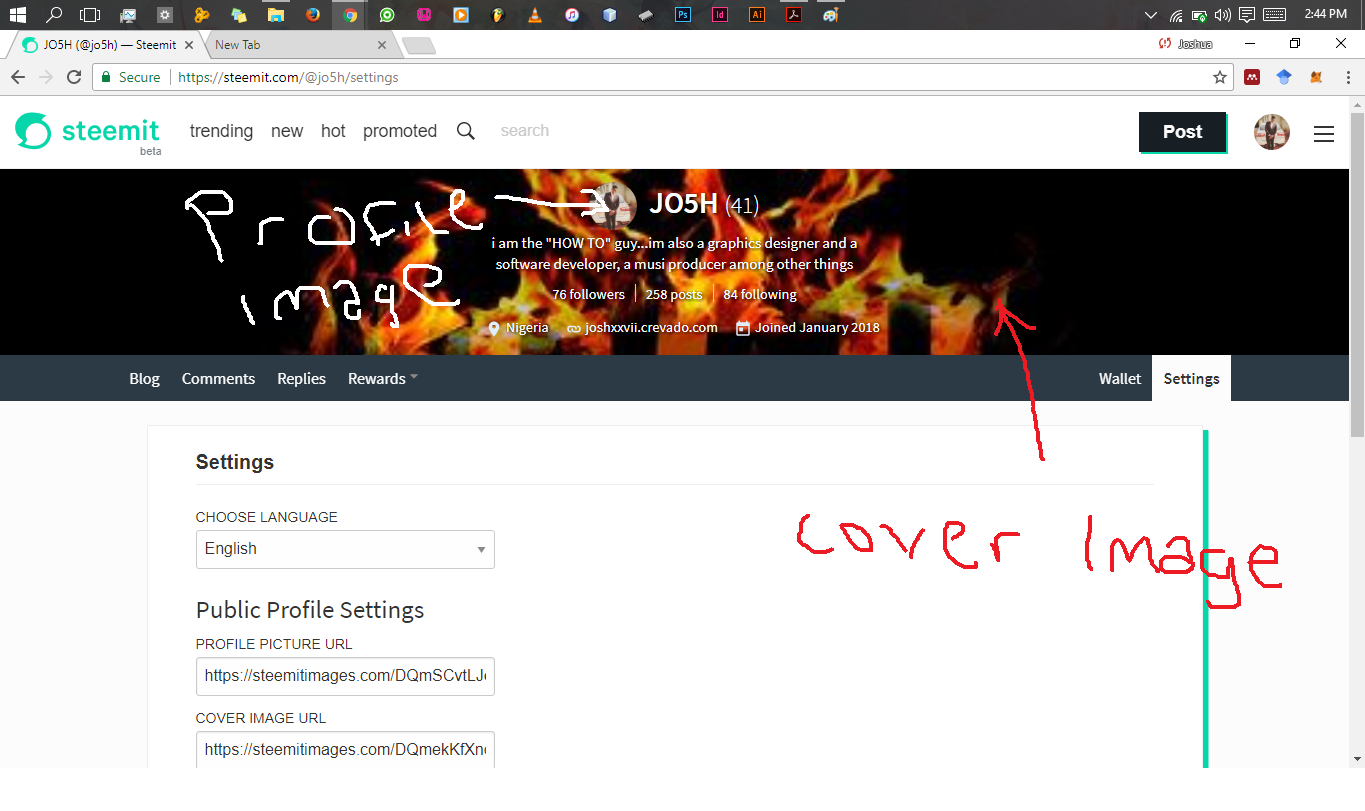Expand the Choose Language dropdown
This screenshot has height=811, width=1365.
click(345, 549)
